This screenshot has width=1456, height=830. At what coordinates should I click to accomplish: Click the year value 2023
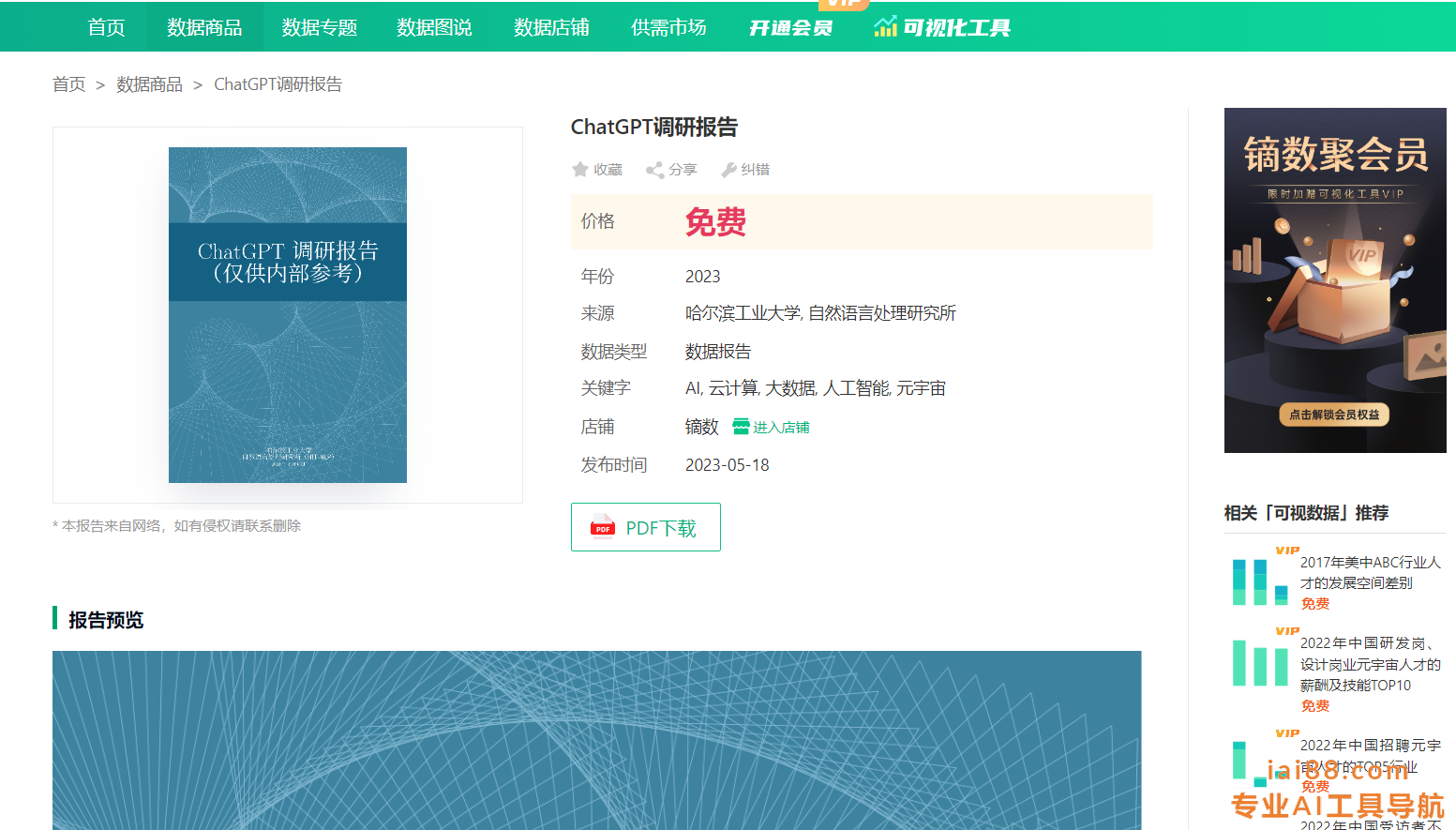pos(702,277)
